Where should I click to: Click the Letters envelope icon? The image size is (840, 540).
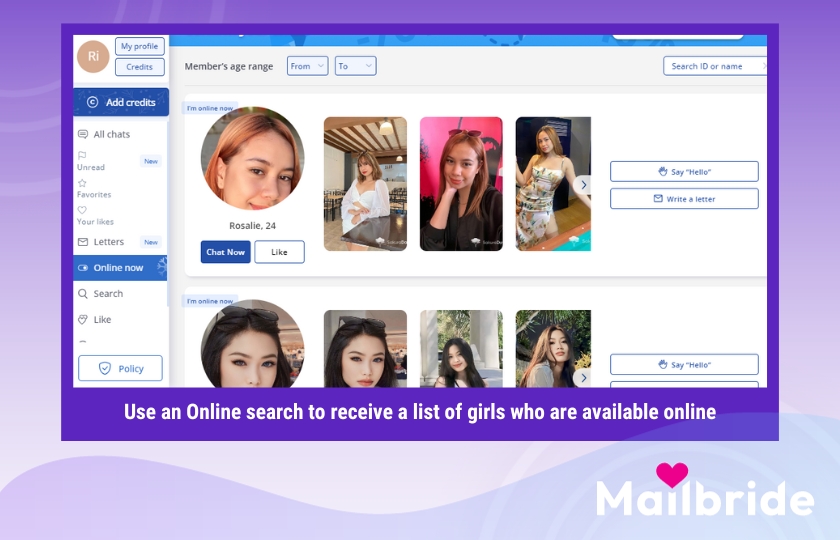83,242
